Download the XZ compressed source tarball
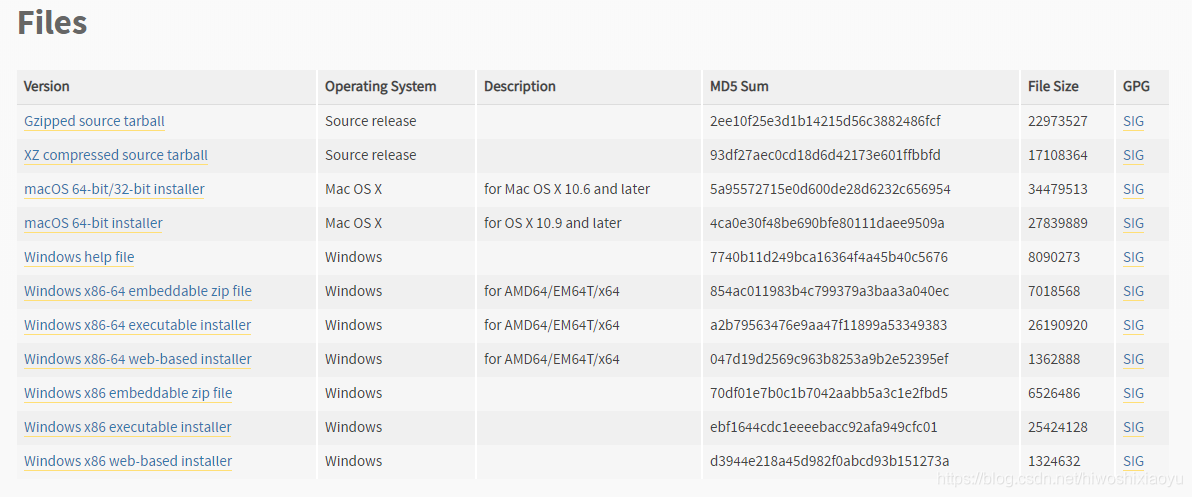Image resolution: width=1192 pixels, height=497 pixels. click(x=116, y=155)
